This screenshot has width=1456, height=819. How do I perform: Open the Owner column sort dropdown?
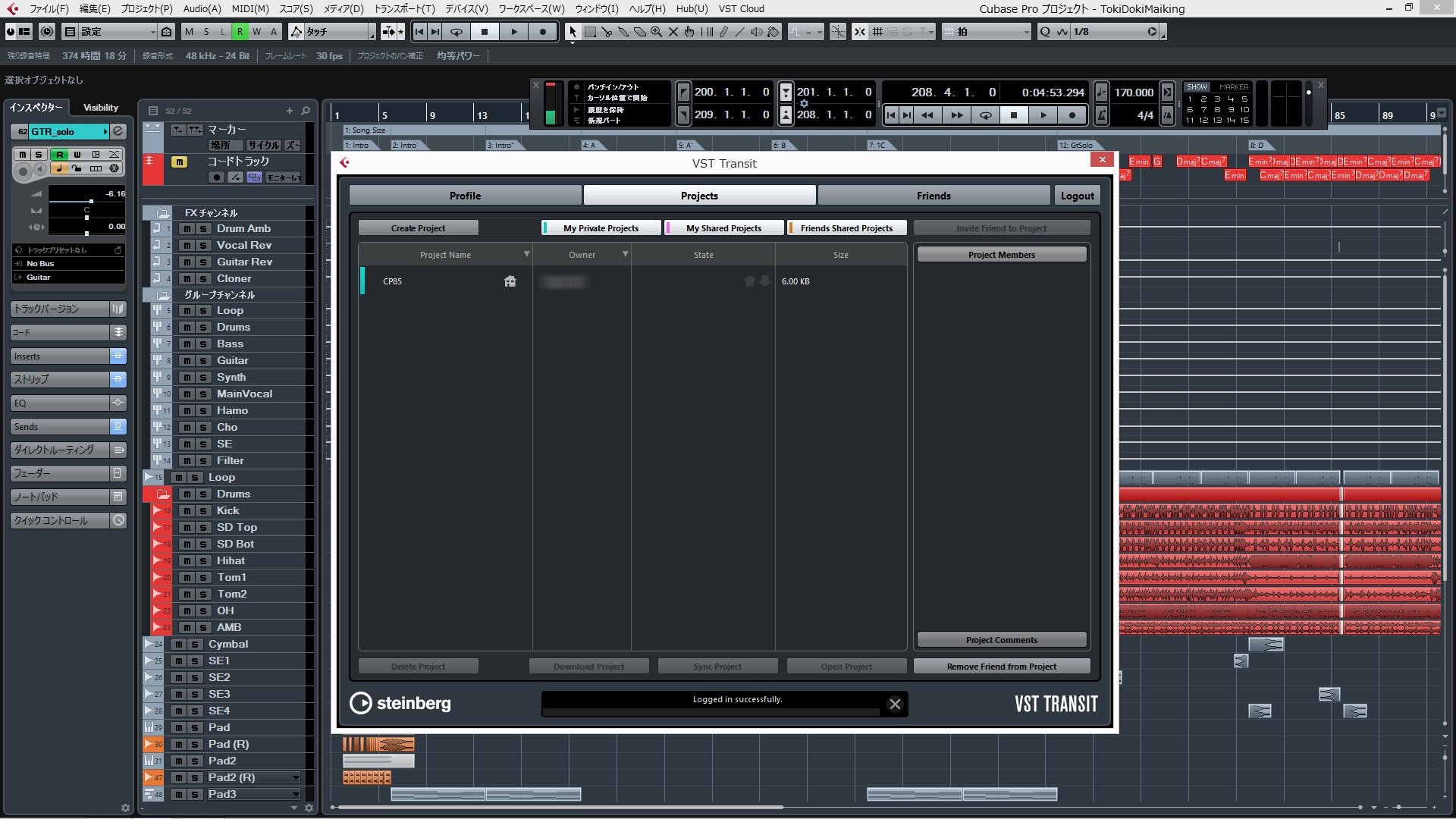[626, 254]
